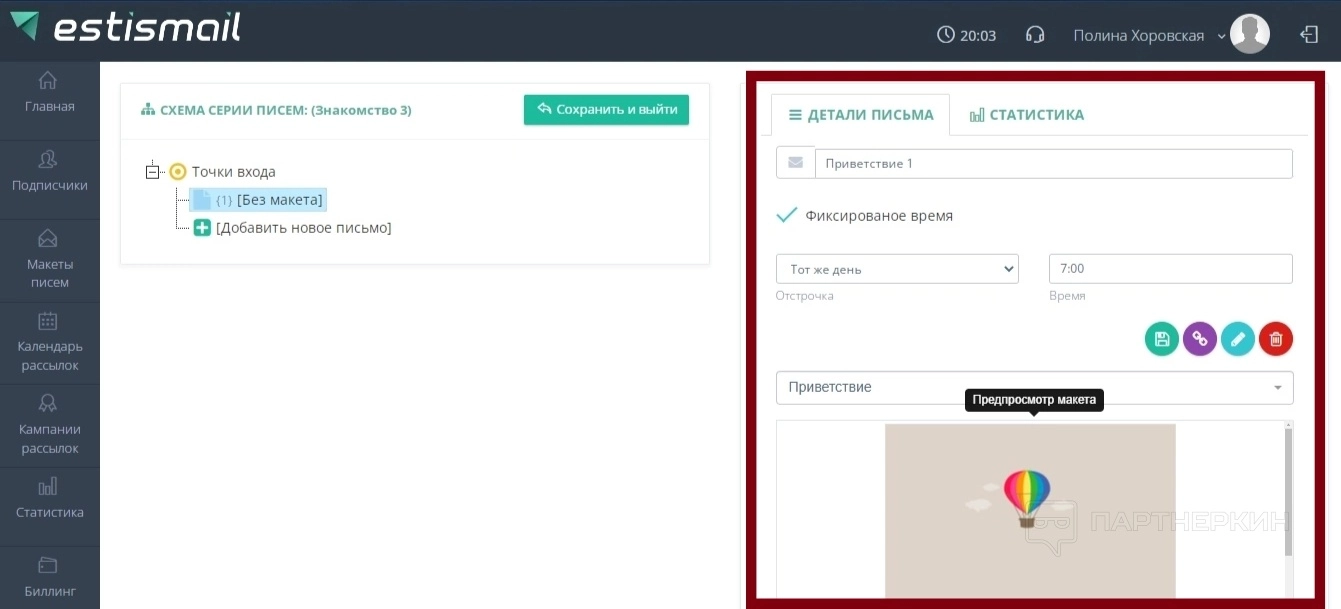1341x609 pixels.
Task: Click the green plus add-letter icon
Action: coord(202,228)
